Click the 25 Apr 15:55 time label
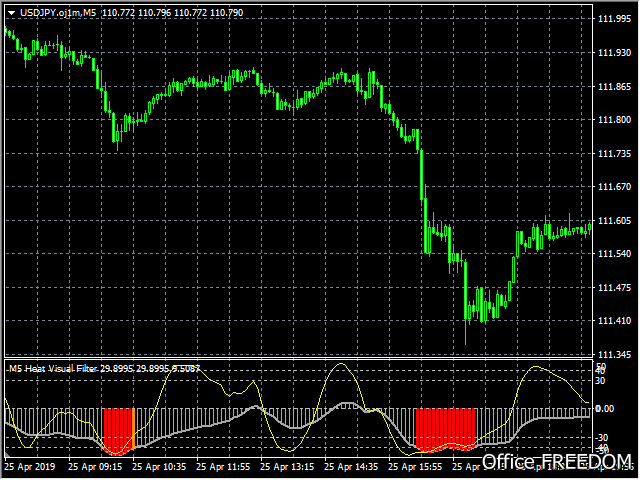 (x=415, y=467)
